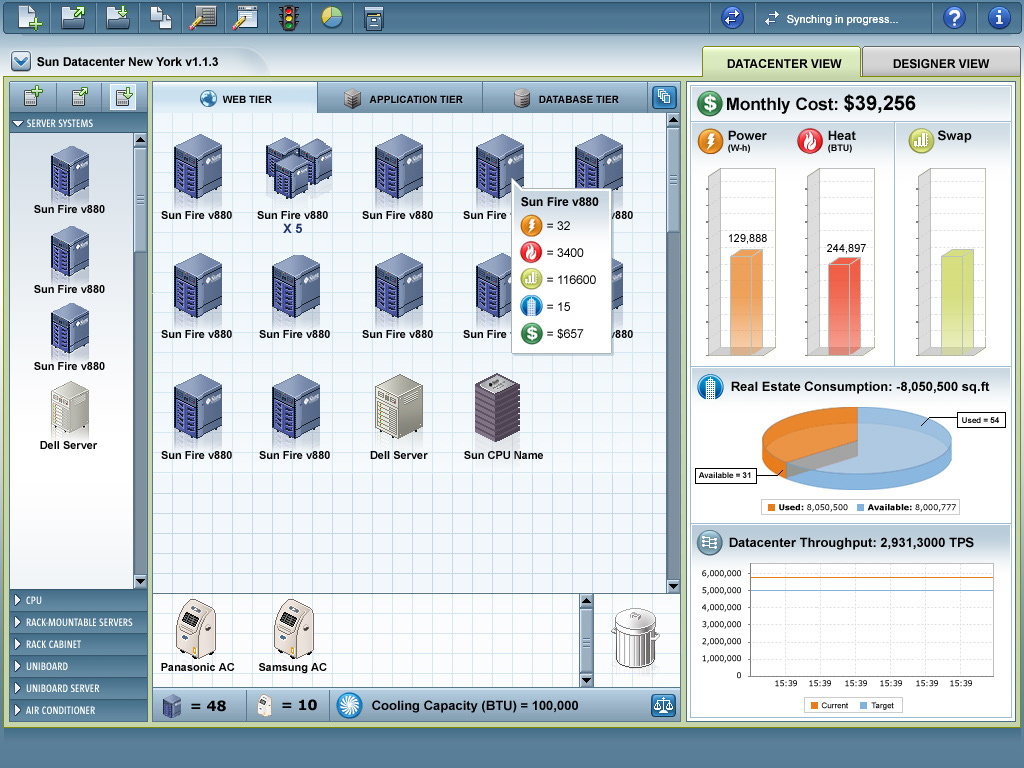Click the server count icon in status bar
This screenshot has width=1024, height=768.
pos(172,706)
